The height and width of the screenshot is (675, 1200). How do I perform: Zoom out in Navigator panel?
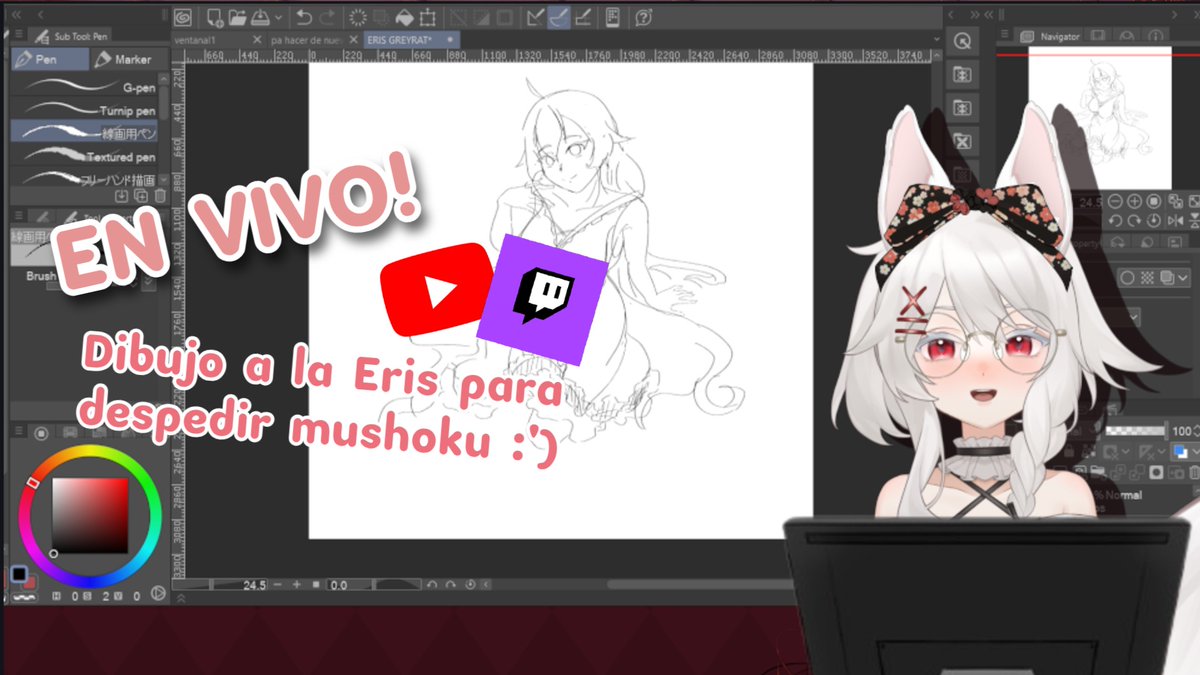[x=1116, y=202]
